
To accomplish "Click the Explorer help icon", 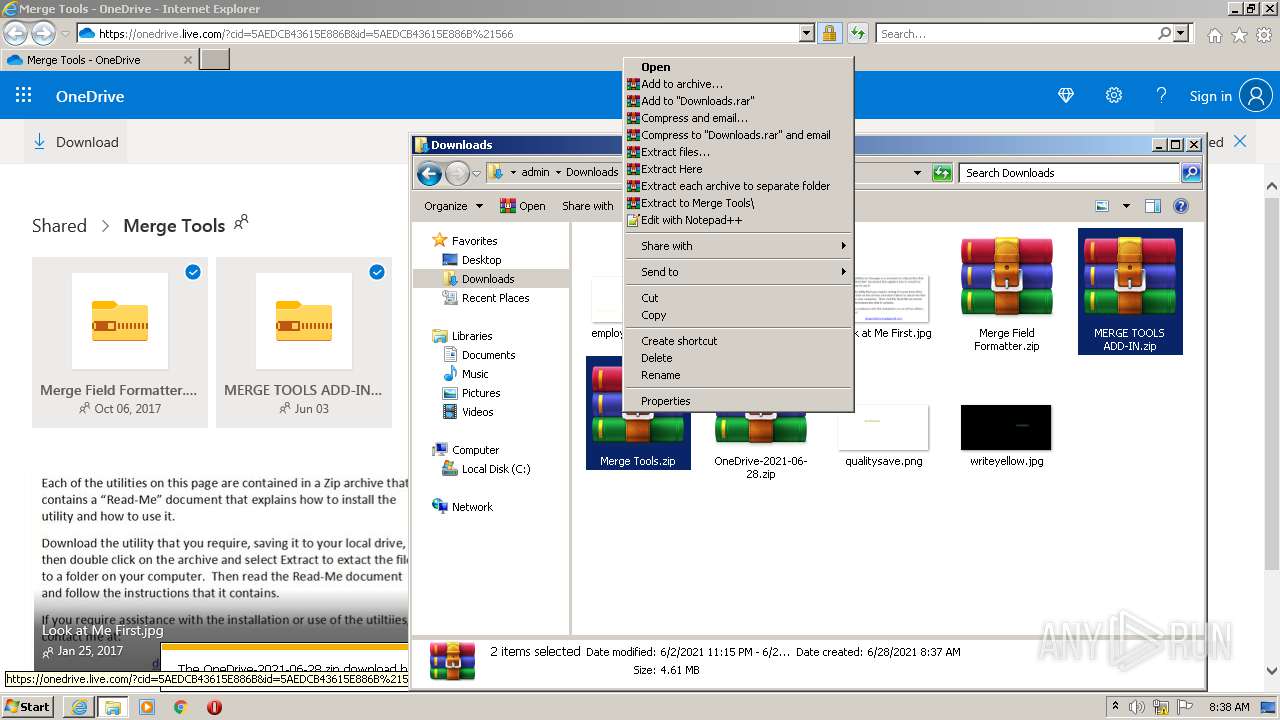I will coord(1181,206).
